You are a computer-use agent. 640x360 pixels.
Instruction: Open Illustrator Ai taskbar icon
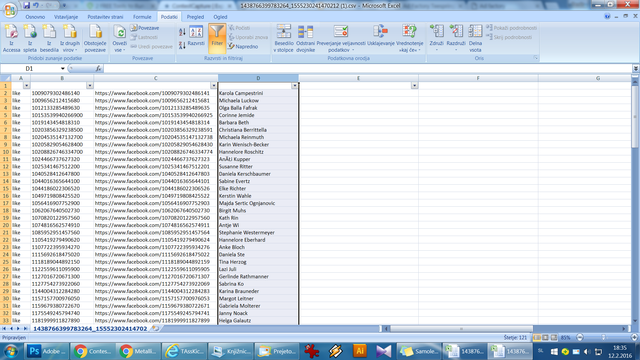click(x=360, y=351)
